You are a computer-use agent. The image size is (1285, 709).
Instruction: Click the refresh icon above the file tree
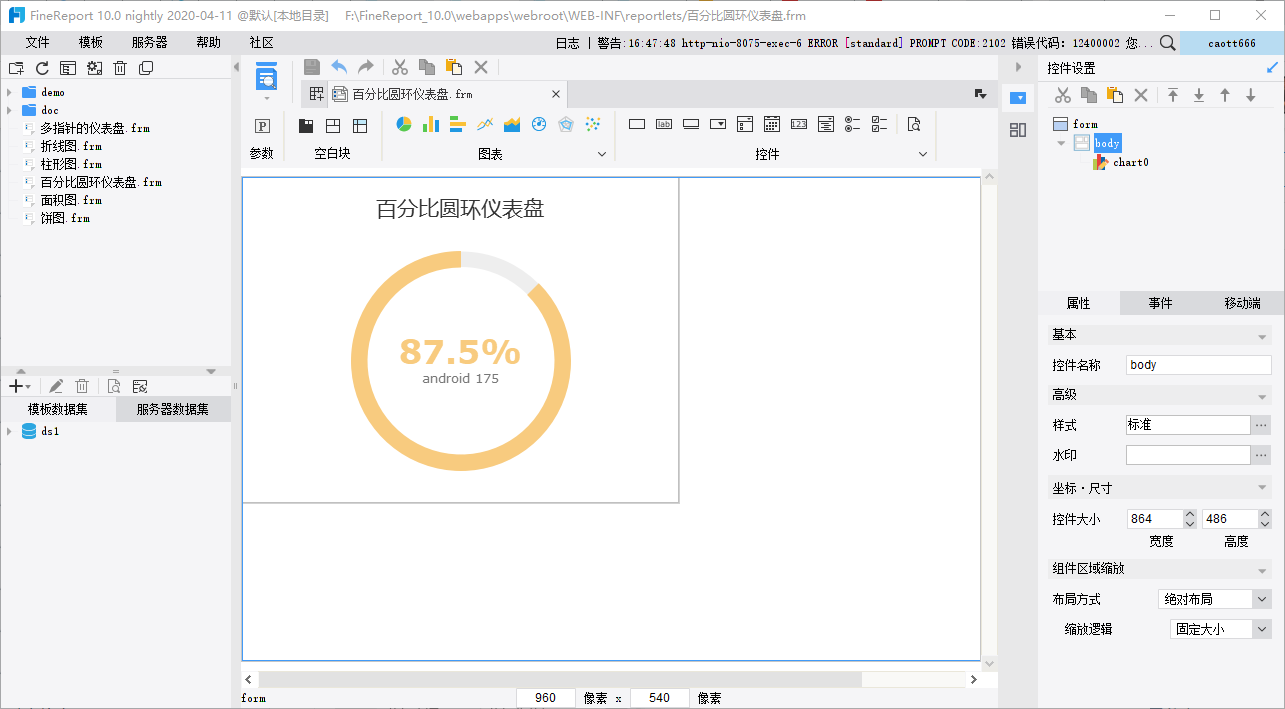(42, 68)
